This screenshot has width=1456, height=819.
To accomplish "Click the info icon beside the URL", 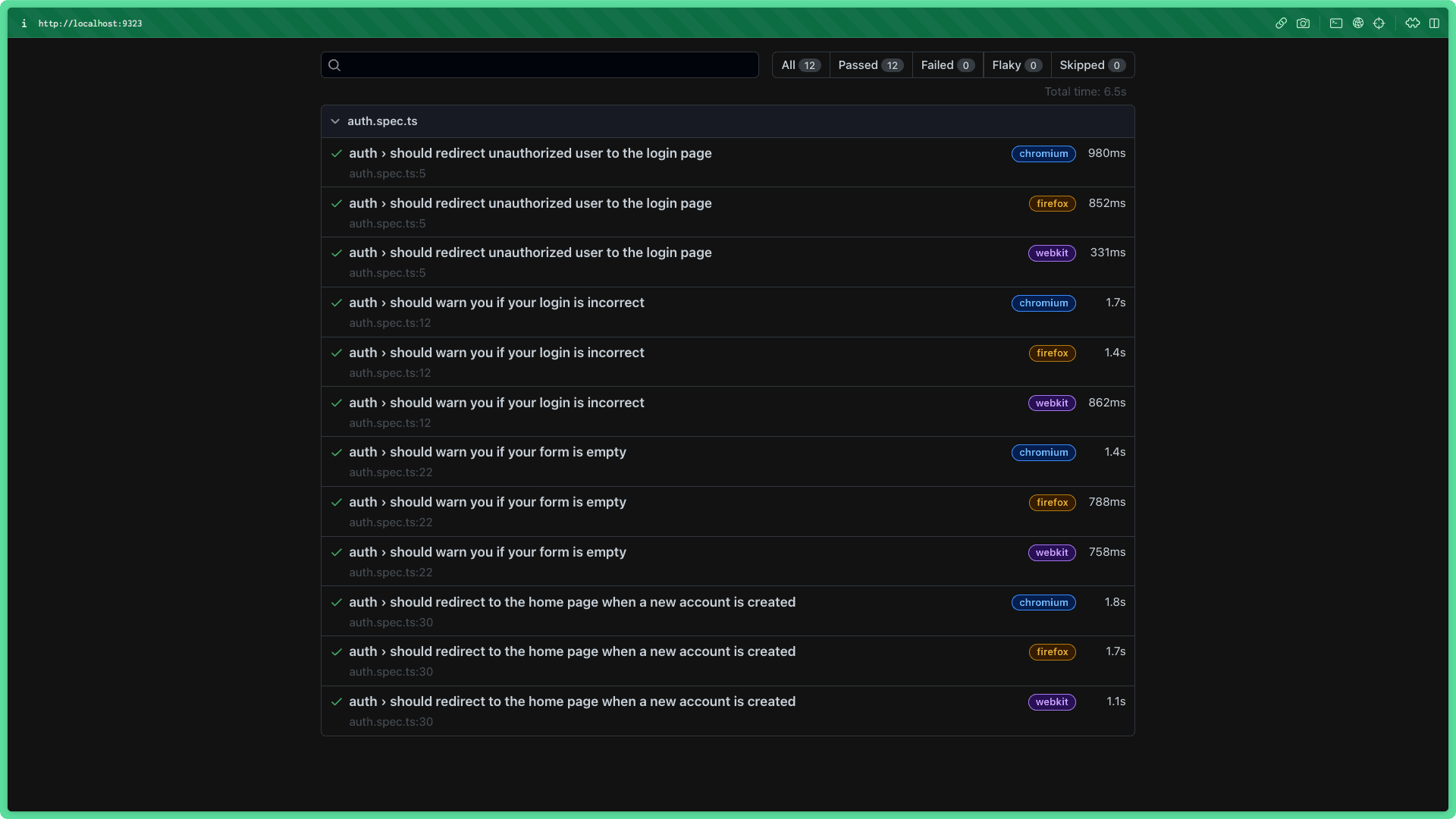I will point(24,24).
